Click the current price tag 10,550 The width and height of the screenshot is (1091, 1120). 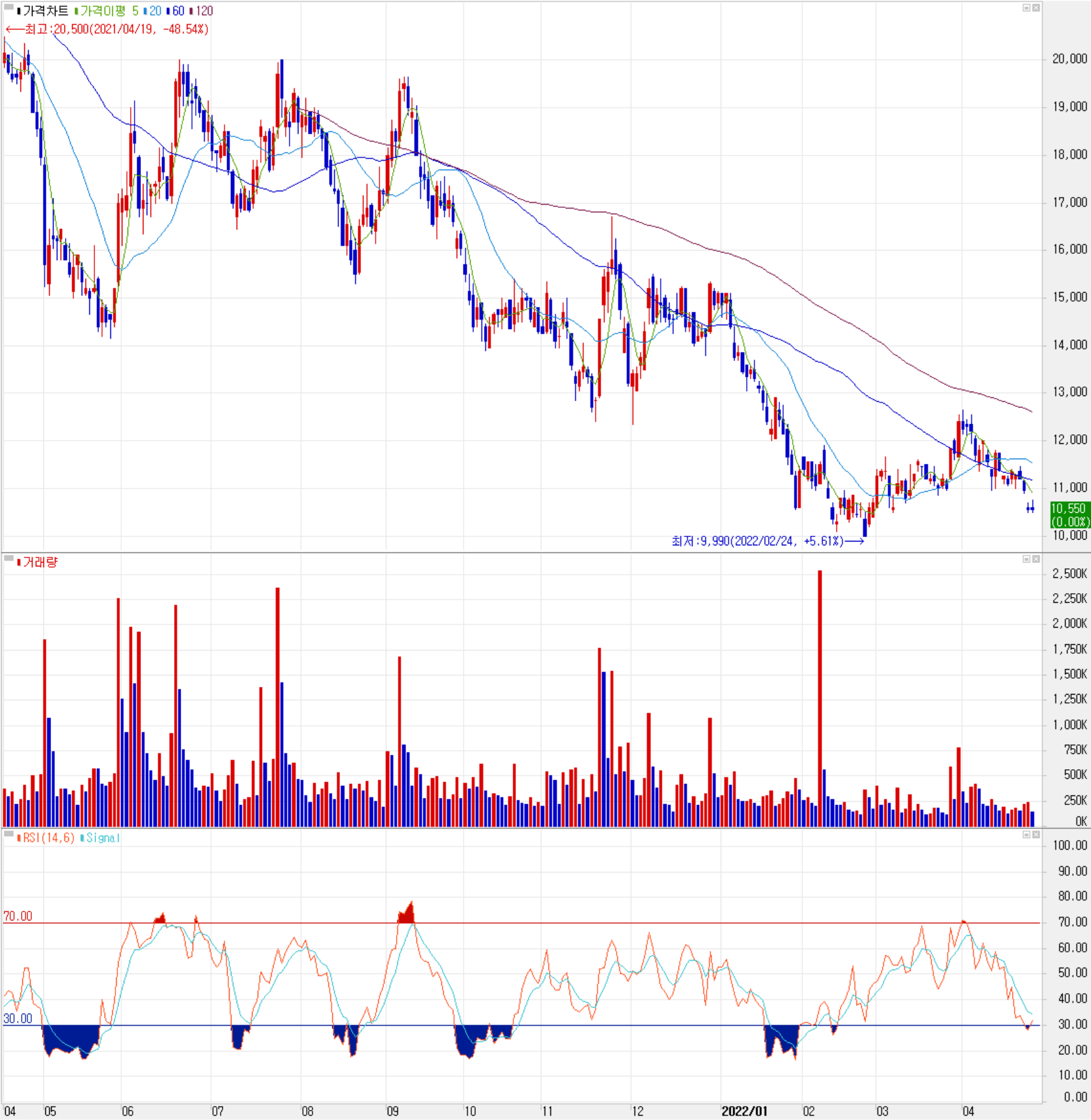(x=1069, y=515)
